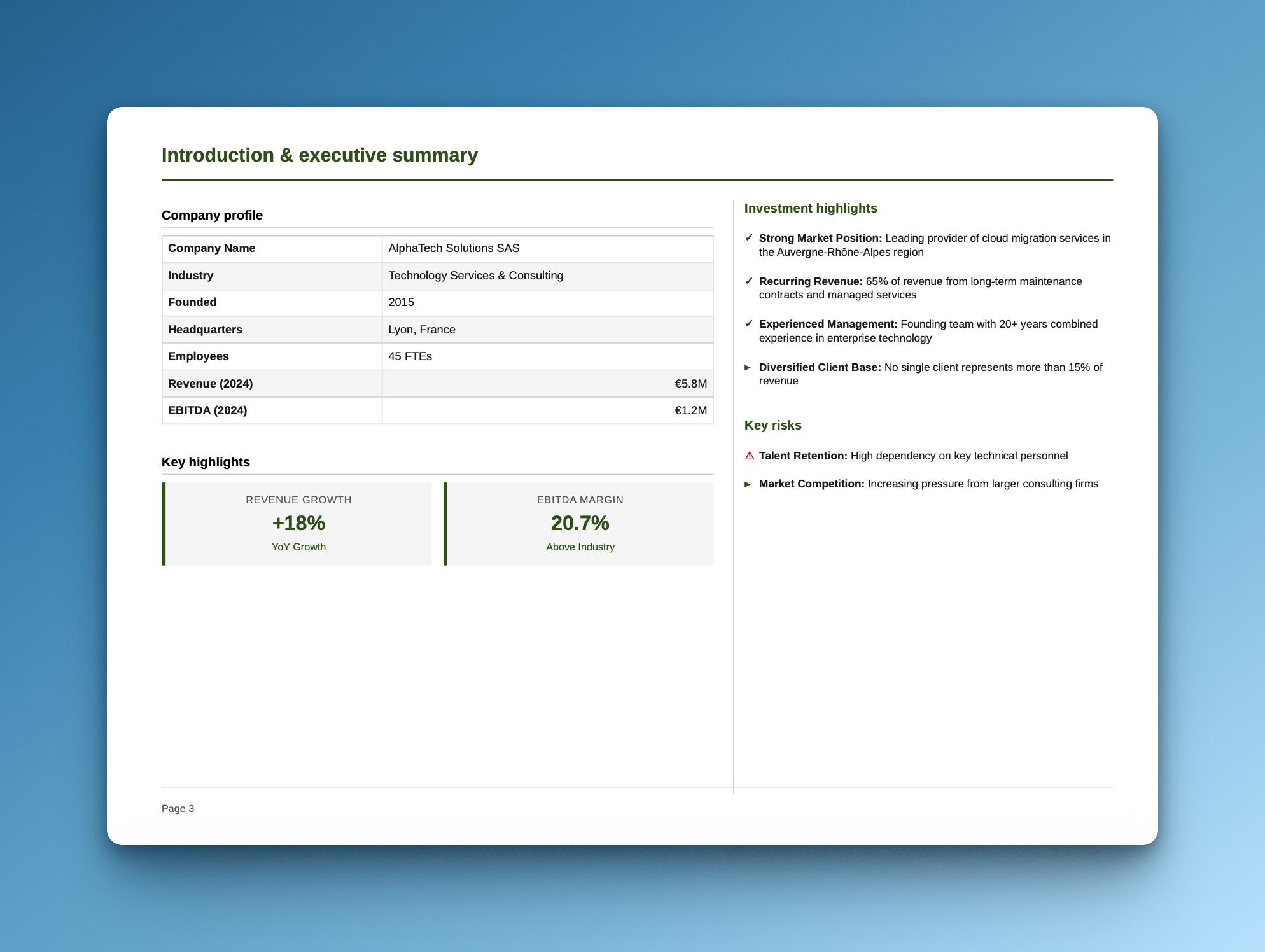Click the checkmark icon beside Strong Market Position

click(x=751, y=238)
